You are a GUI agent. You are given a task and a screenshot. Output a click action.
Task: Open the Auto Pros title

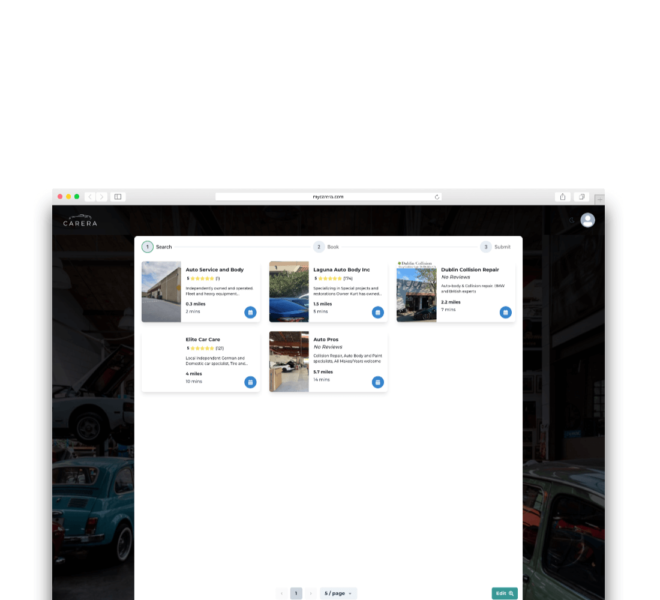[326, 339]
